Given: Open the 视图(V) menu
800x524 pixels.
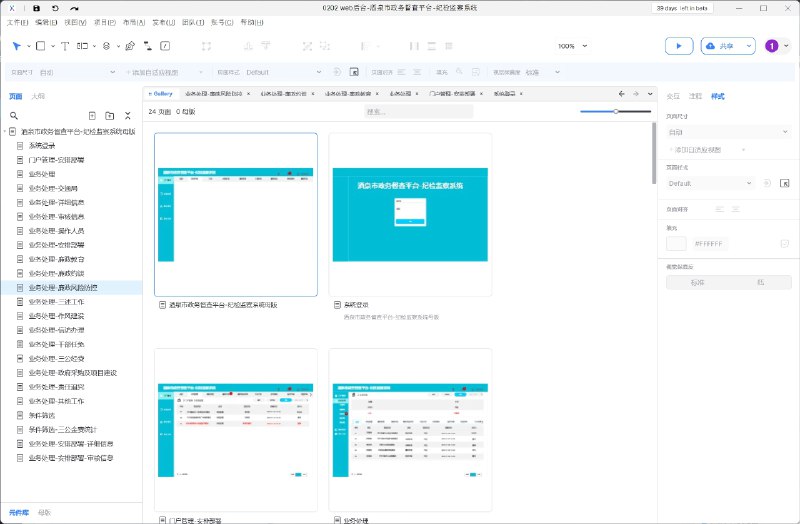Looking at the screenshot, I should click(x=75, y=22).
